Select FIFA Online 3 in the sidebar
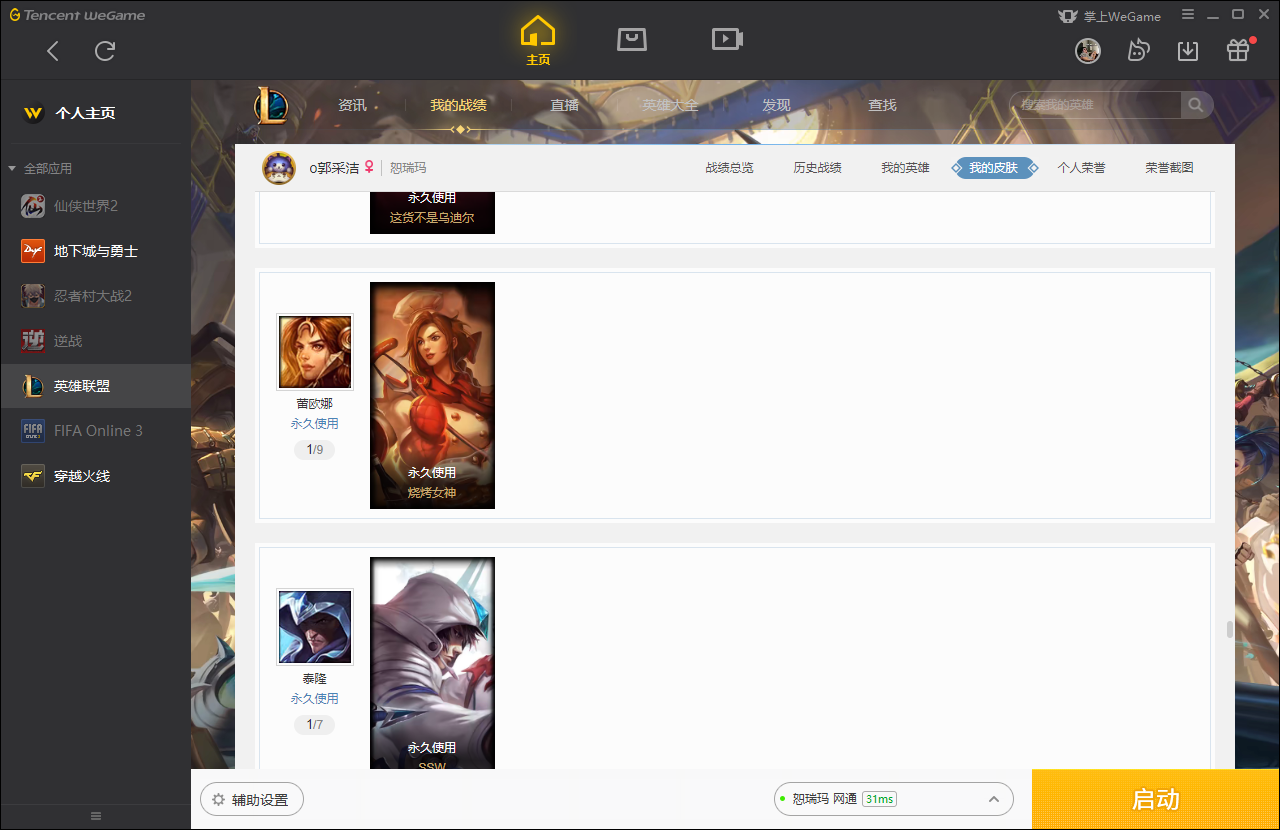The height and width of the screenshot is (830, 1280). point(95,431)
